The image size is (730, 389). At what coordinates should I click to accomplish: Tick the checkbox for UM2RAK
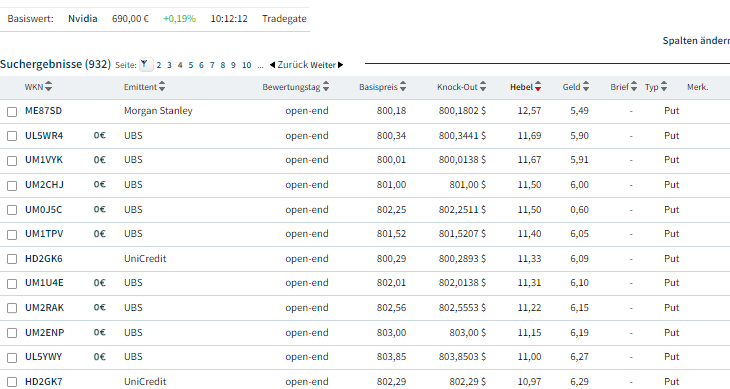point(12,309)
